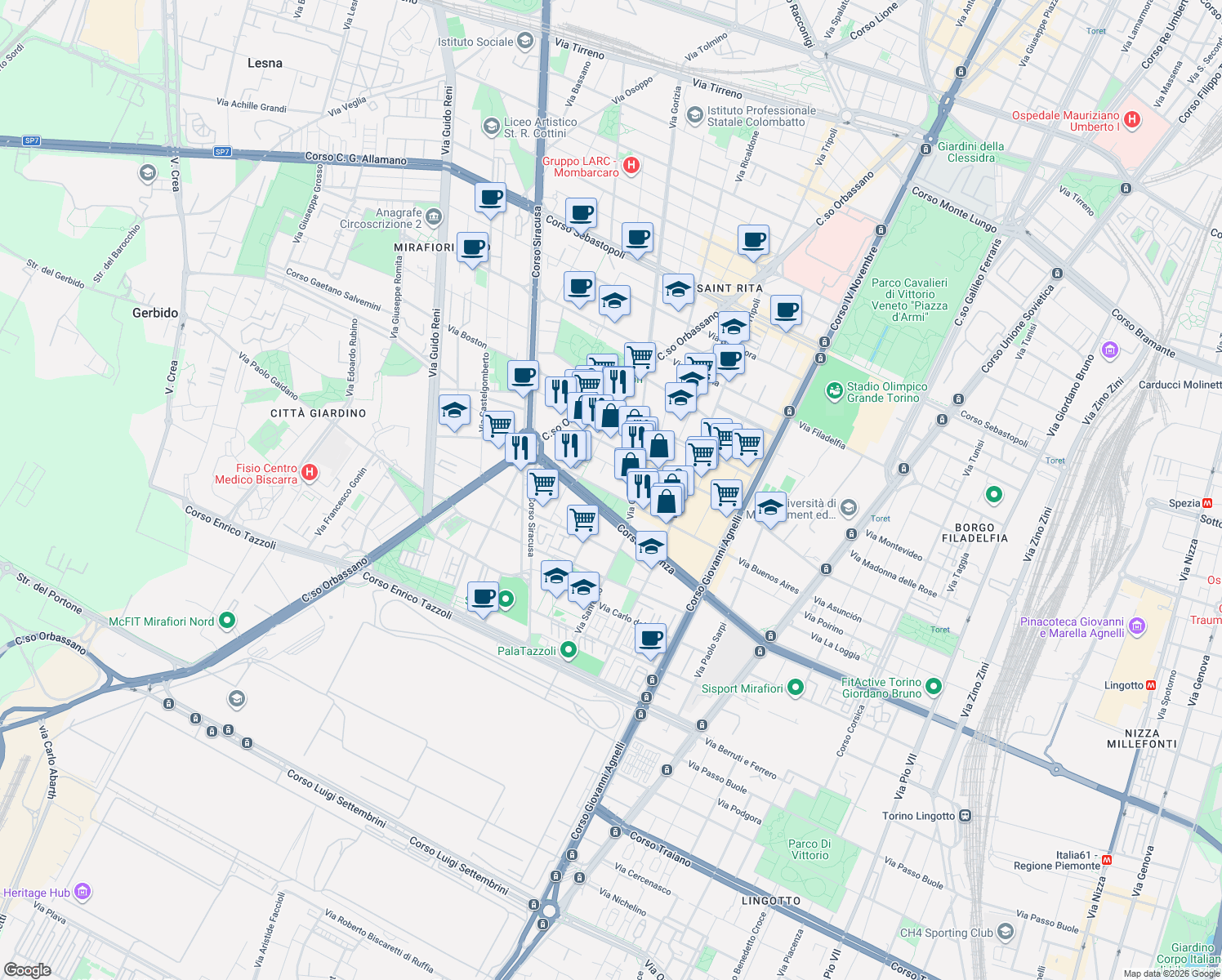Select the school marker on Corso Giovanni Agnelli near Università

click(770, 509)
